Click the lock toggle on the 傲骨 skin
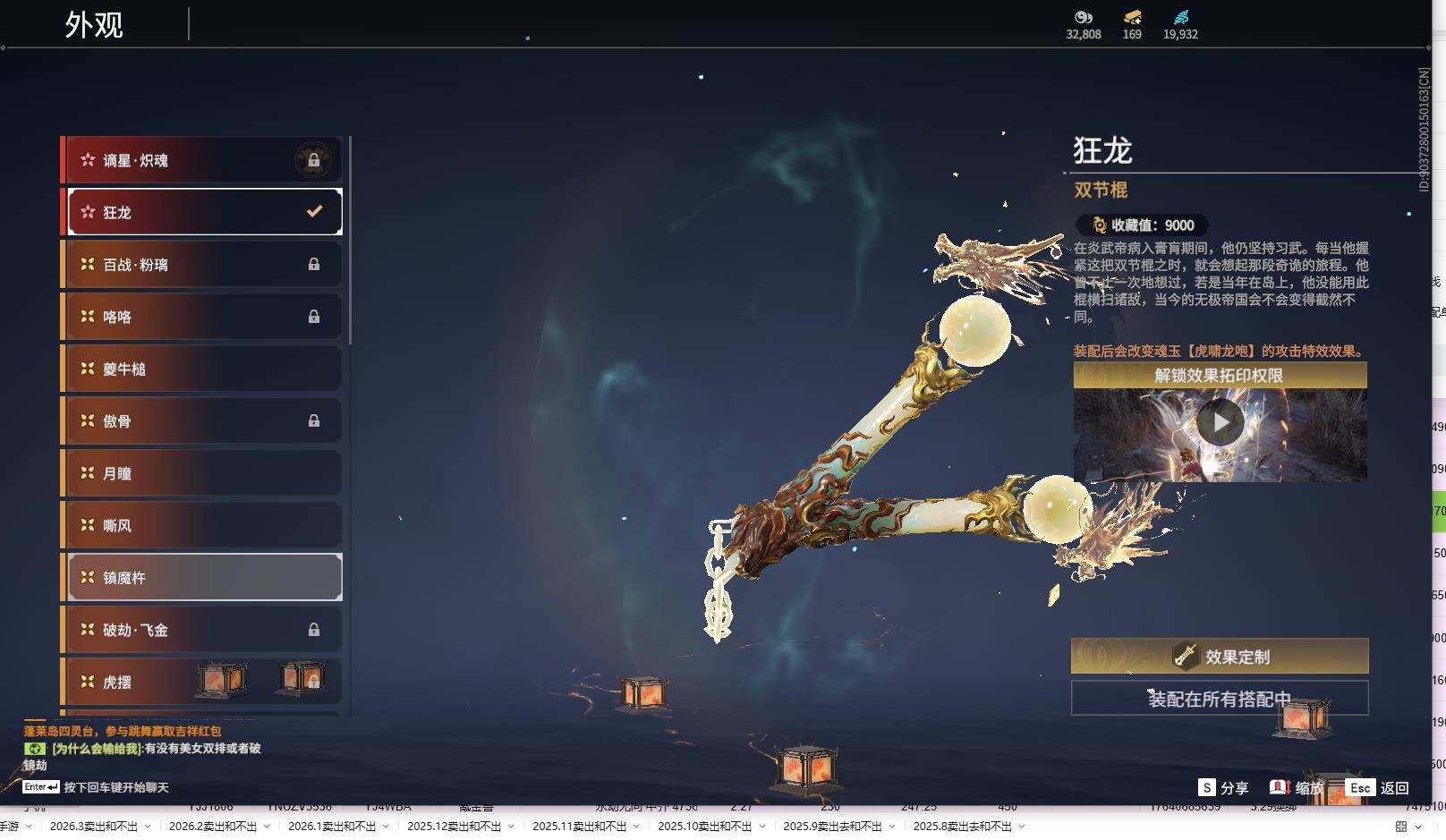The image size is (1446, 840). click(x=313, y=420)
